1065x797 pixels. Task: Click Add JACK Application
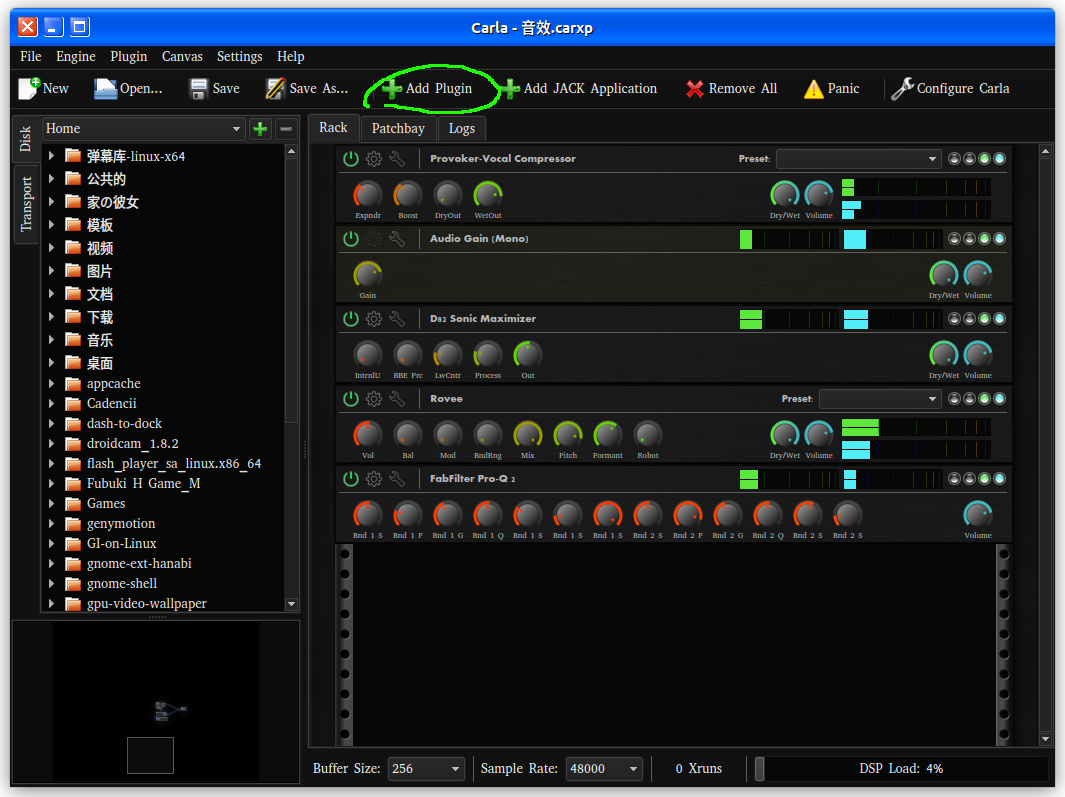point(579,88)
